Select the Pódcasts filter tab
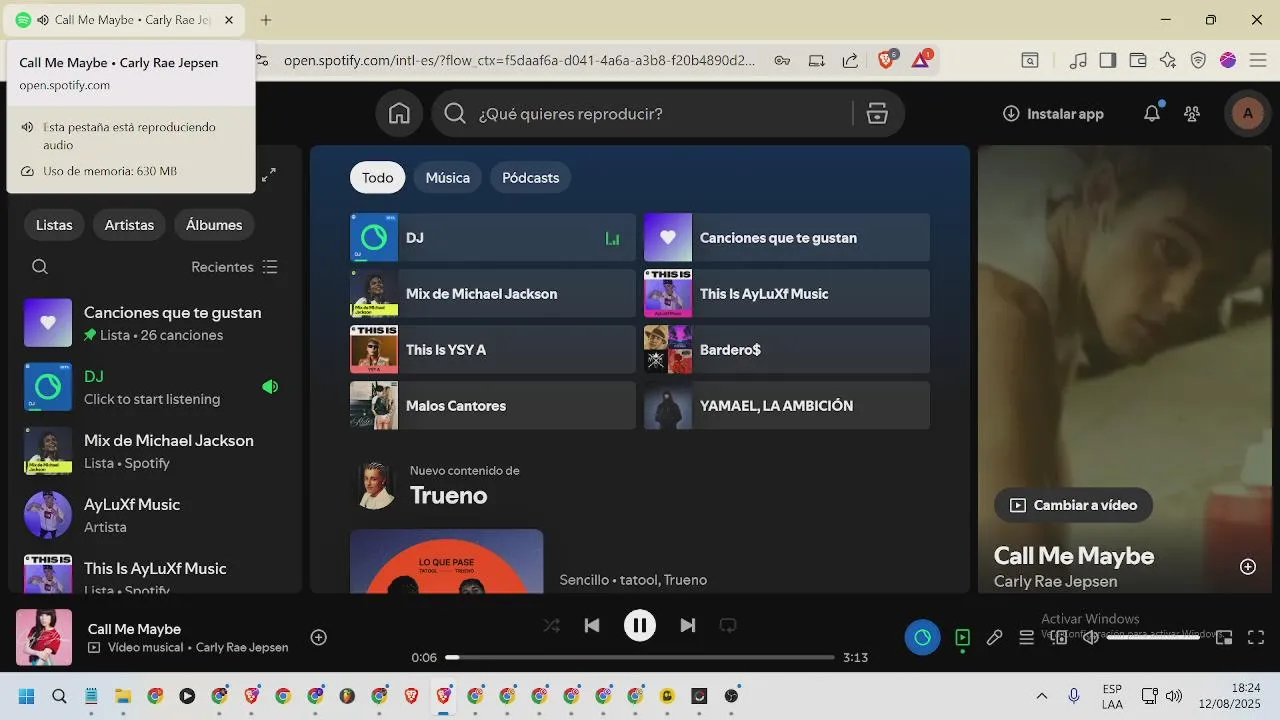The image size is (1280, 720). click(531, 177)
